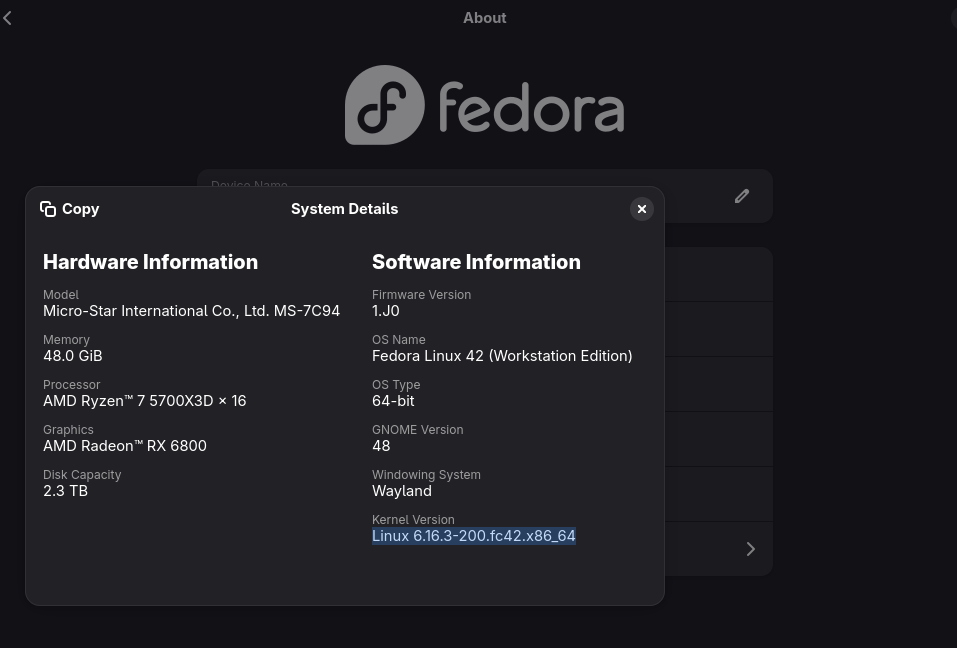Click the Micro-Star International model text
957x648 pixels.
click(x=191, y=311)
